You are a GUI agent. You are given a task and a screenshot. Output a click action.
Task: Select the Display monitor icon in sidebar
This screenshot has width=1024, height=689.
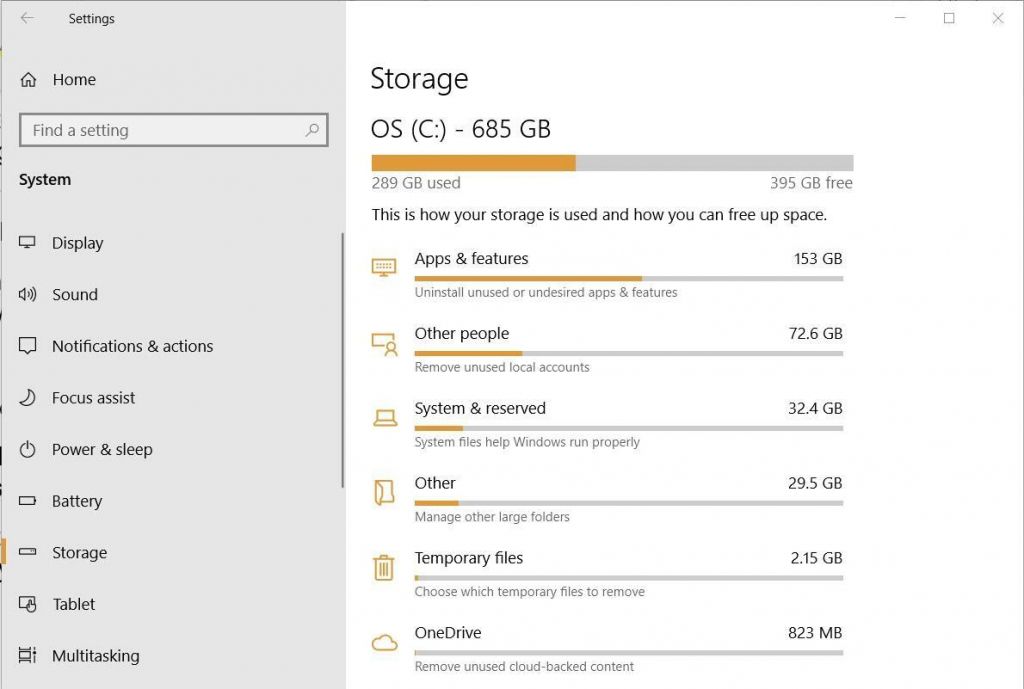point(28,242)
